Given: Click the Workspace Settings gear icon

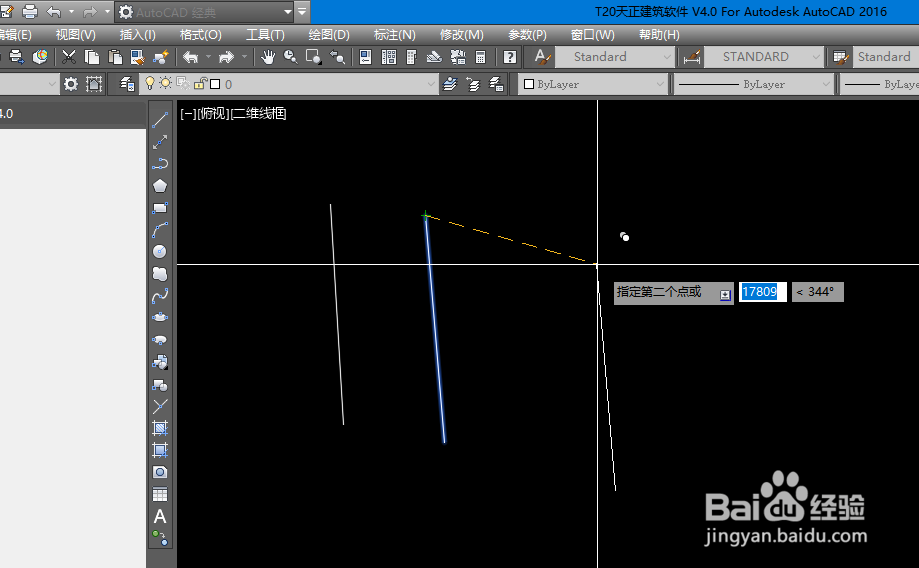Looking at the screenshot, I should click(x=71, y=84).
